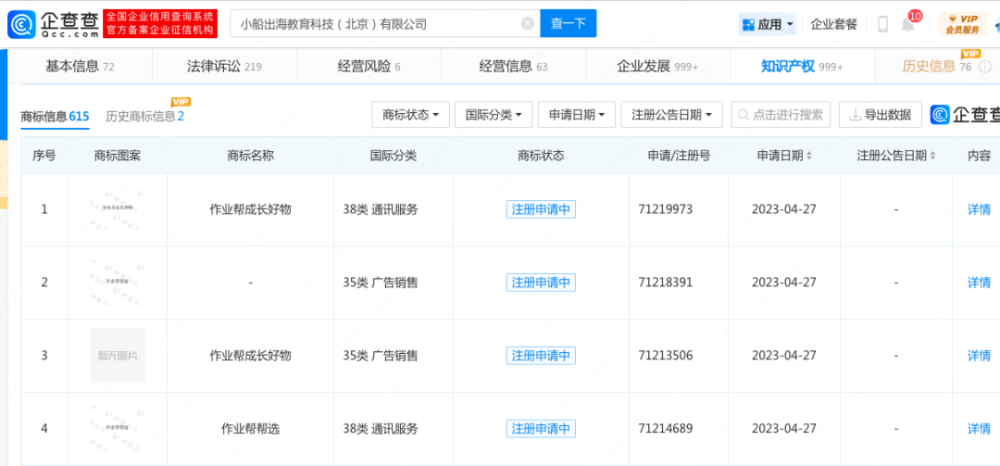Select the 历史商标信息 sub-tab
This screenshot has width=1000, height=466.
(x=145, y=116)
